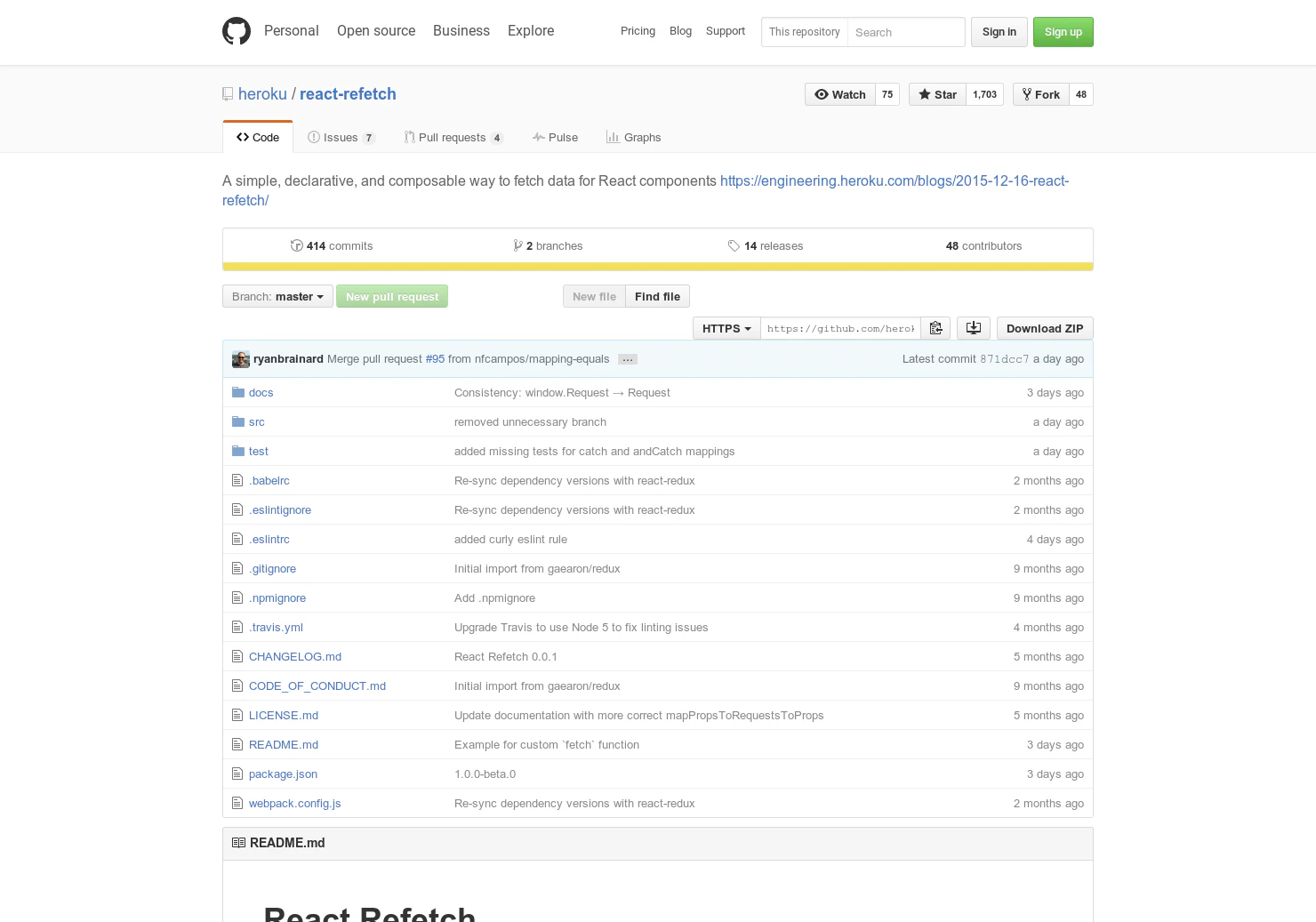Open the HTTPS clone protocol dropdown
Viewport: 1316px width, 922px height.
coord(726,328)
